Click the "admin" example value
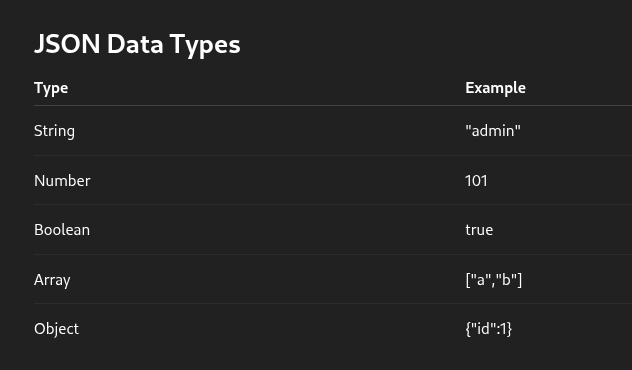Viewport: 632px width, 370px height. (x=493, y=131)
